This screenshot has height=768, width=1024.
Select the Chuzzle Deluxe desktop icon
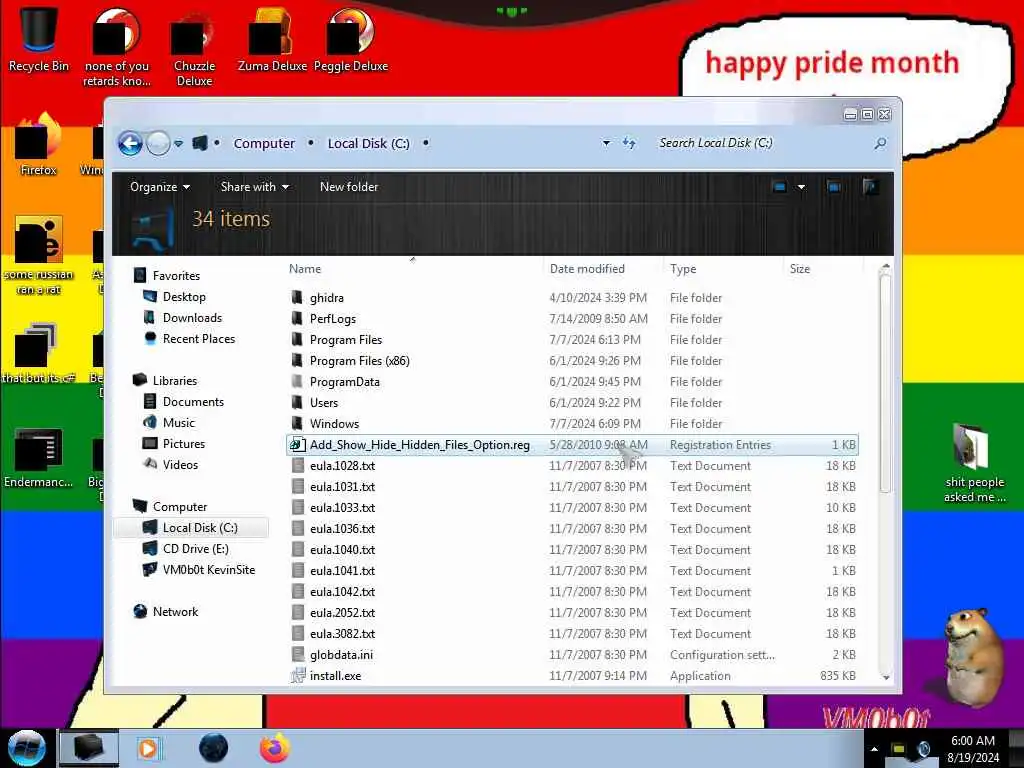click(194, 48)
